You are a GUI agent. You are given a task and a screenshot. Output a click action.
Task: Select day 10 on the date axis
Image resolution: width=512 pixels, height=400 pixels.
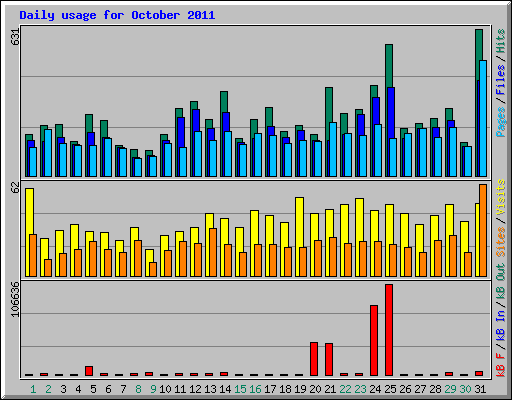[165, 389]
